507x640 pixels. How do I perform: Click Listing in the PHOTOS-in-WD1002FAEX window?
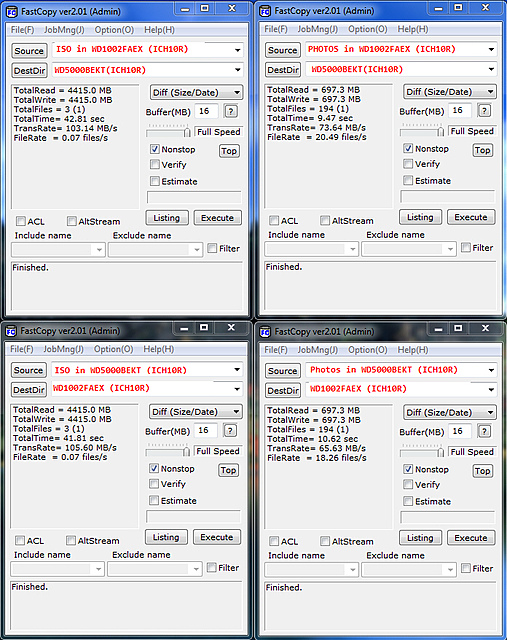[x=420, y=217]
